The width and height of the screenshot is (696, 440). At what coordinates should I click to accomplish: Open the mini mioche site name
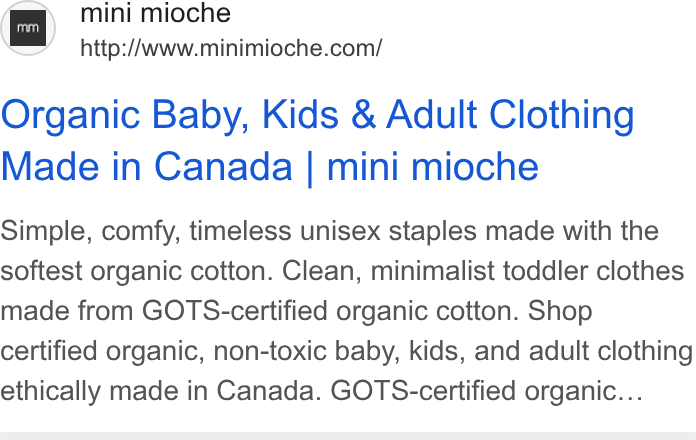[x=155, y=13]
